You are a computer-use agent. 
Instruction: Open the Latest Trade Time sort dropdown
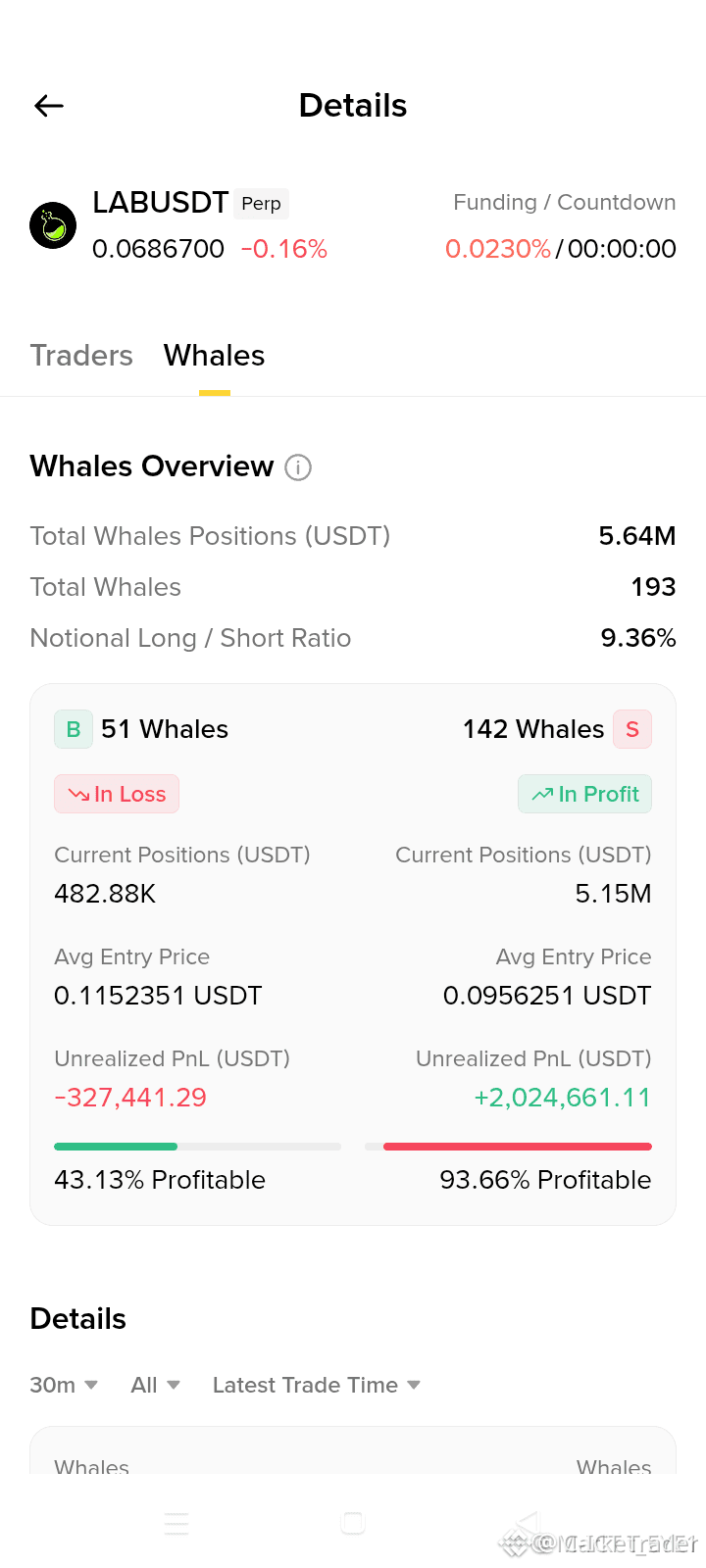click(317, 1385)
